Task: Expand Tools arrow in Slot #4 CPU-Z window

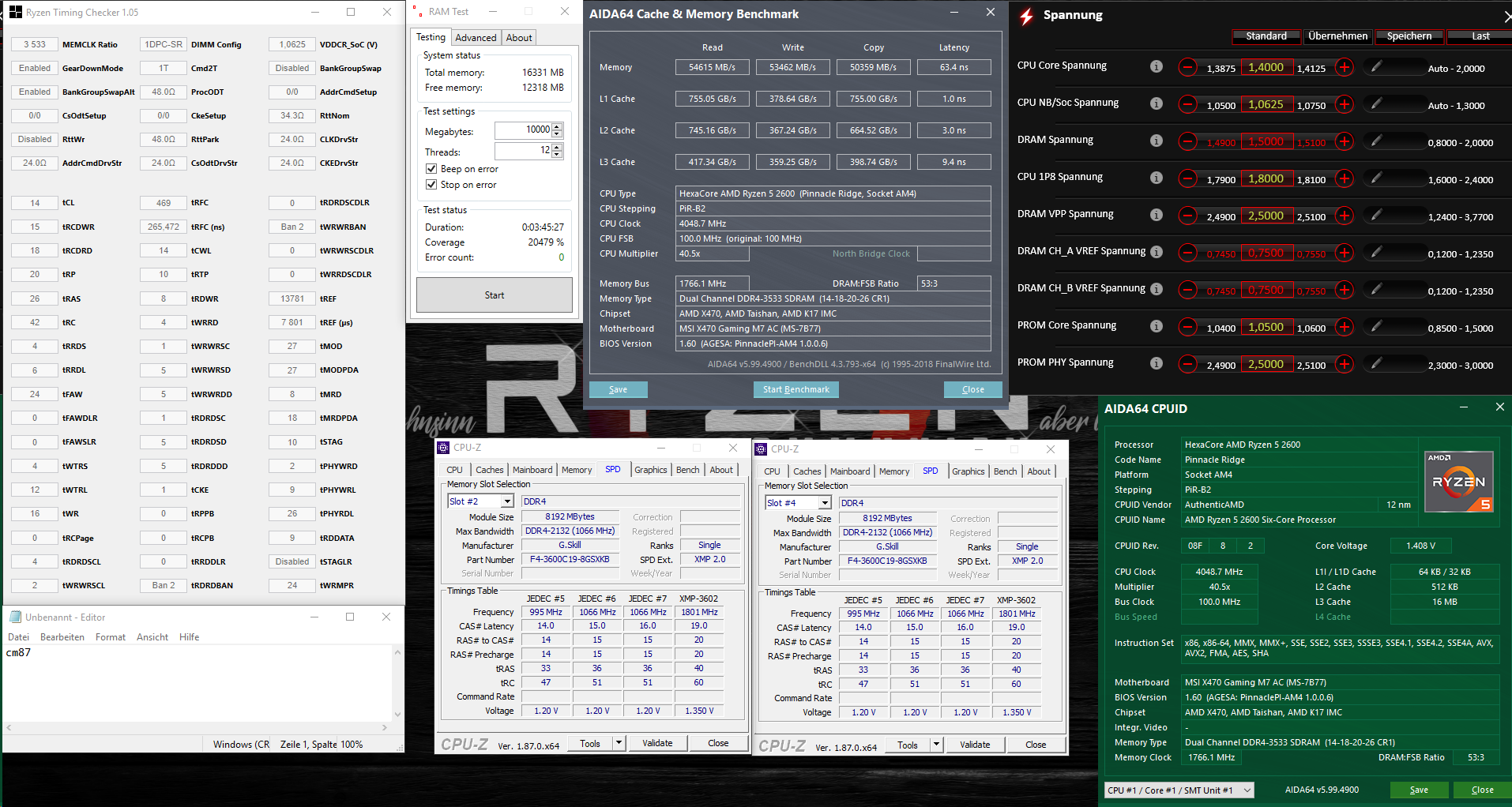Action: click(x=937, y=745)
